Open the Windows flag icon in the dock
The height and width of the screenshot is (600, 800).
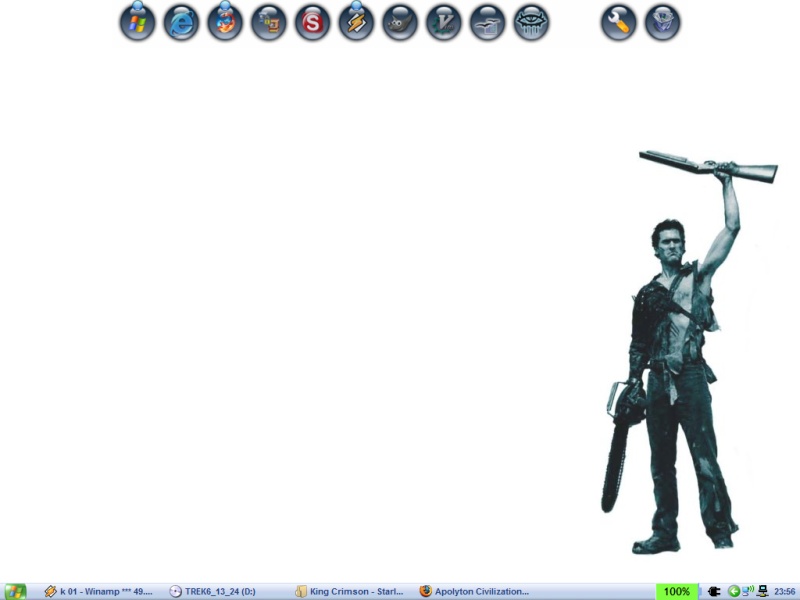(138, 23)
